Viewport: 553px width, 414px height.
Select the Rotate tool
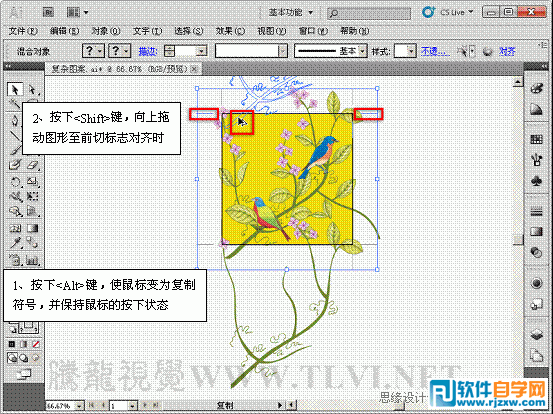point(15,182)
